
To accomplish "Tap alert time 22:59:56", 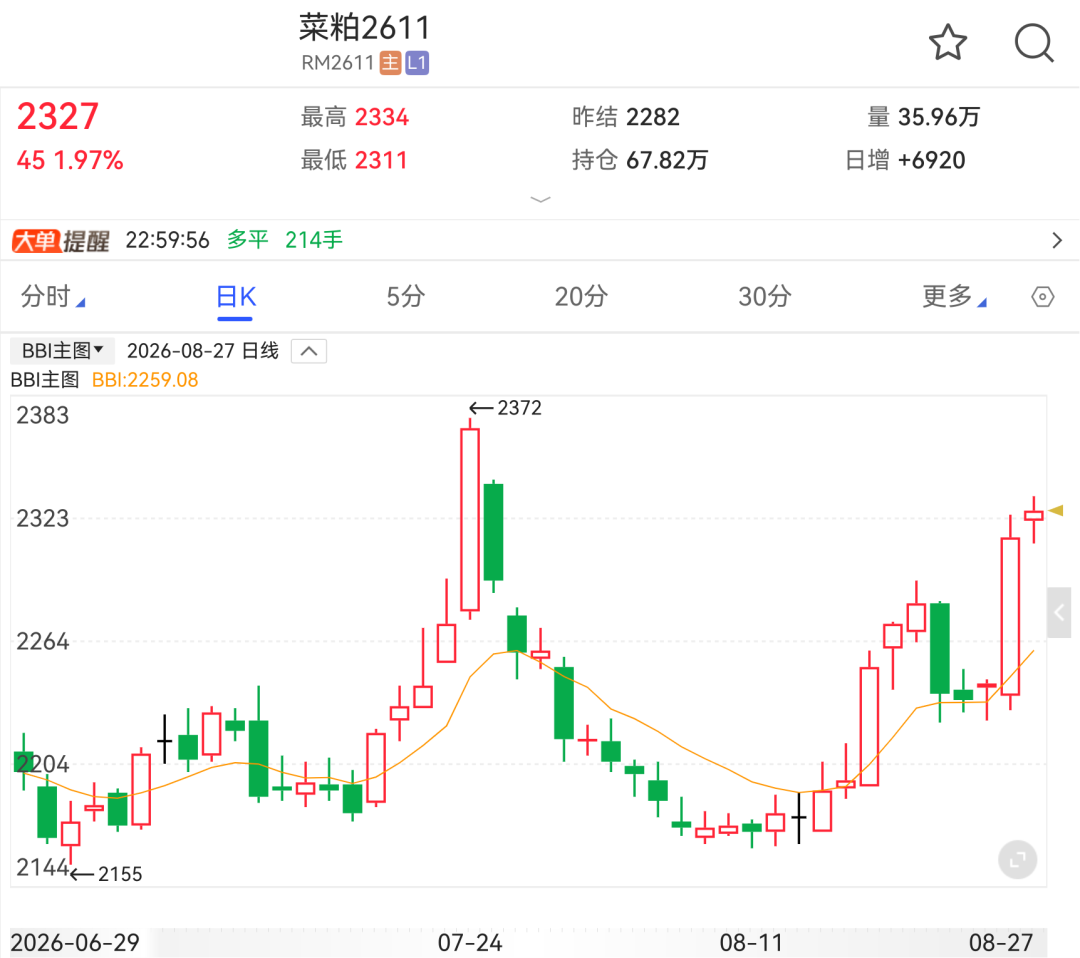I will (x=167, y=240).
